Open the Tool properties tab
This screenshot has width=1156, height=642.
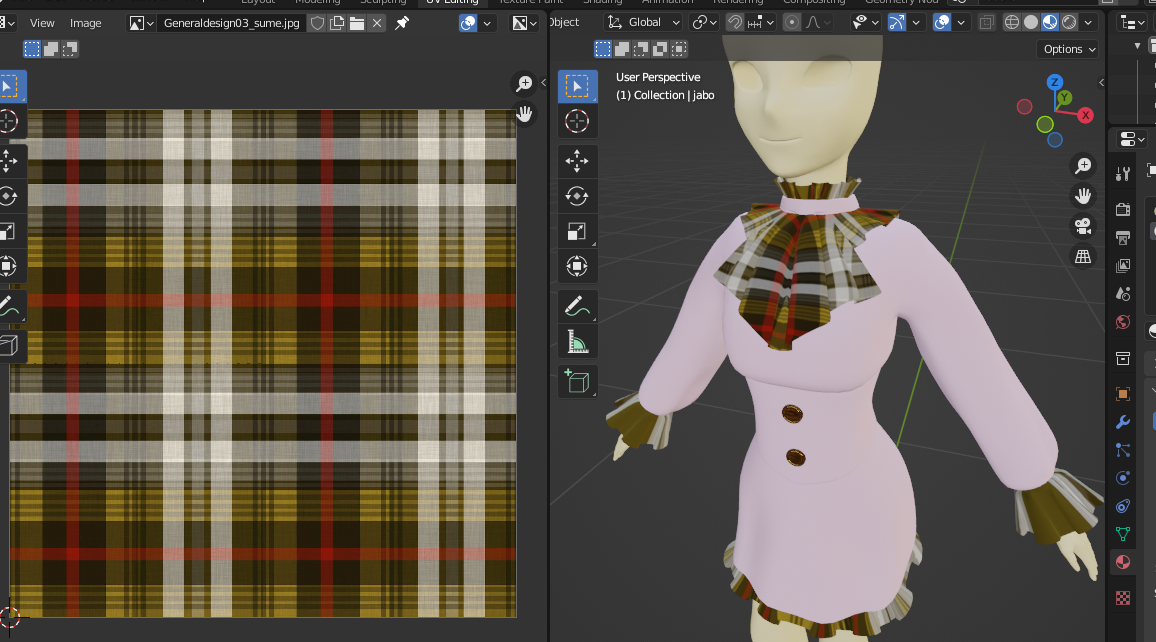1123,174
